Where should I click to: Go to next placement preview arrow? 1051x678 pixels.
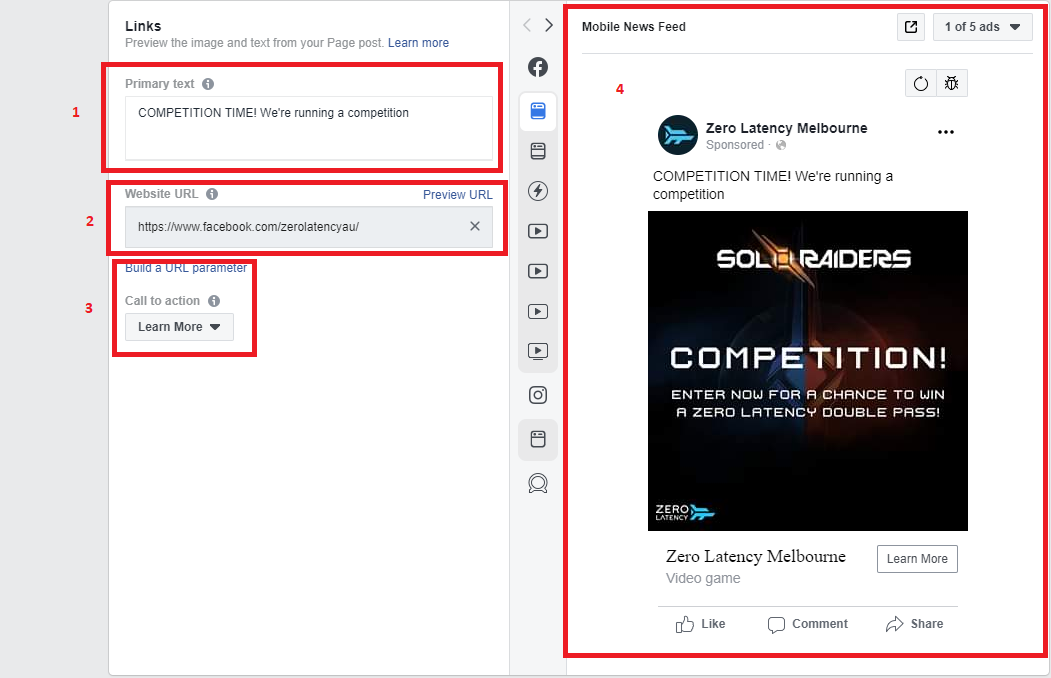click(x=549, y=25)
